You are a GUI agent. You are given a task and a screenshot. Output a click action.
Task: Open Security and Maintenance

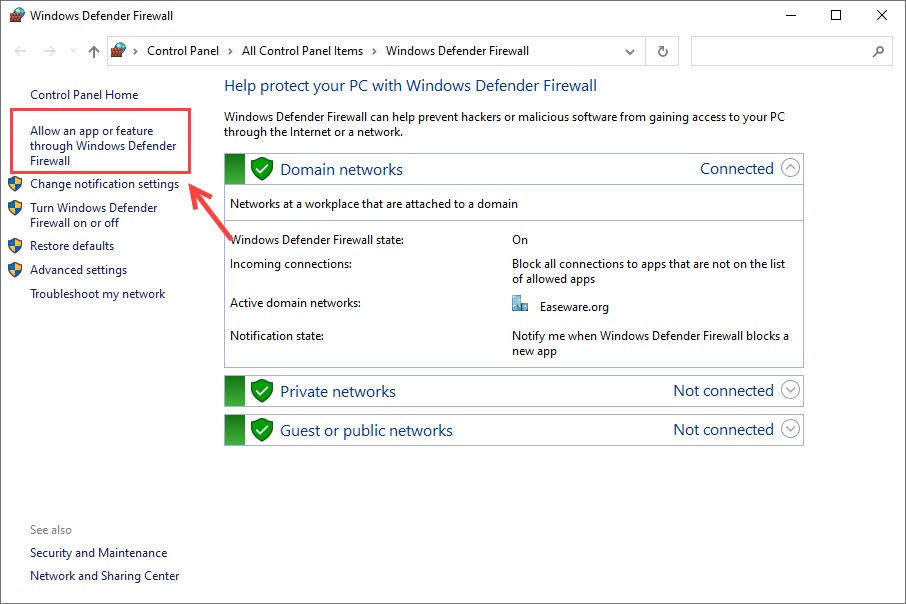[x=99, y=553]
